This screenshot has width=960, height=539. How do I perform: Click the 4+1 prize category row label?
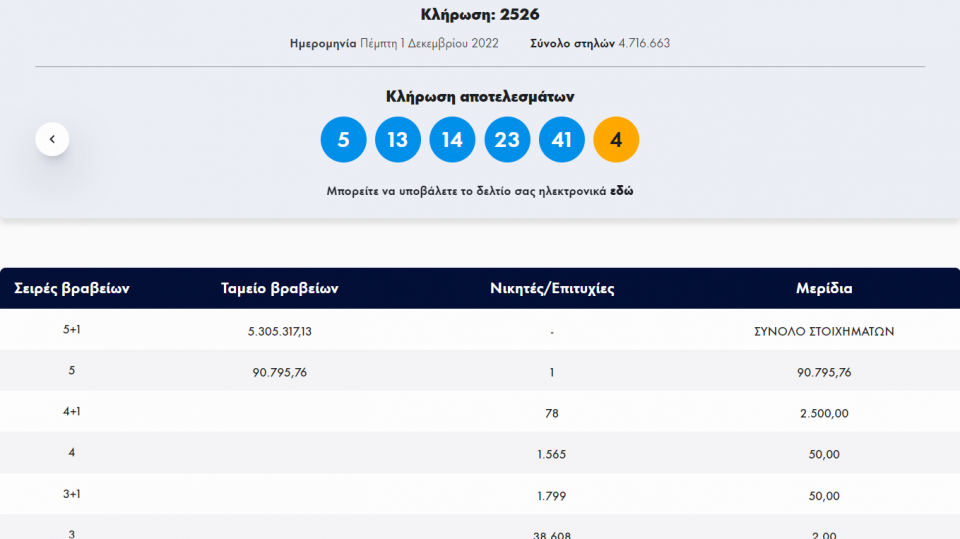point(72,411)
